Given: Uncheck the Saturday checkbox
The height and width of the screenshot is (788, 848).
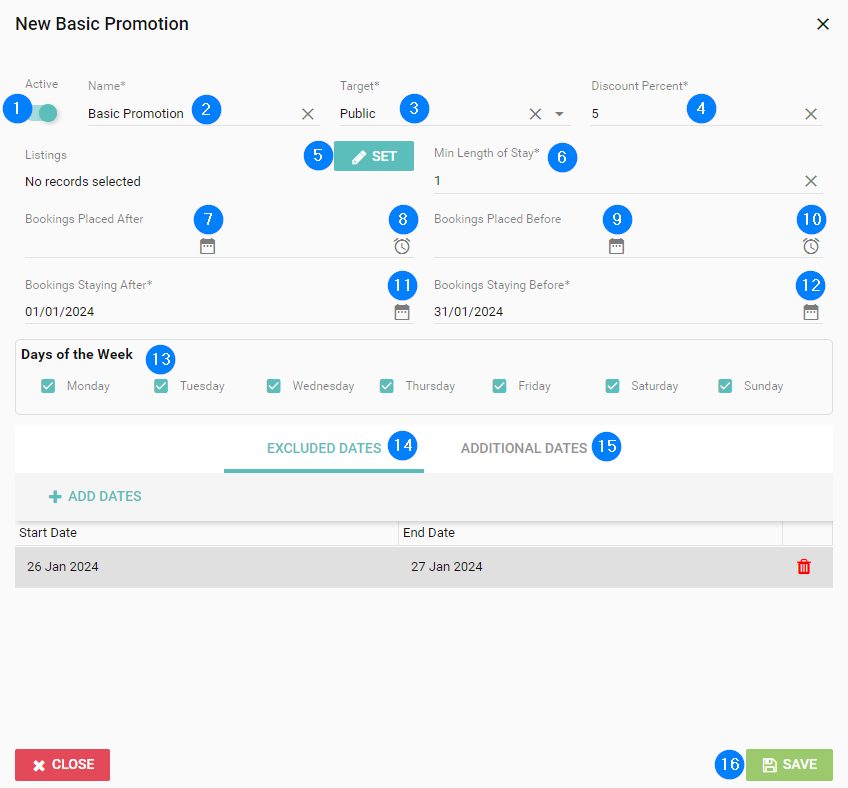Looking at the screenshot, I should [x=613, y=386].
